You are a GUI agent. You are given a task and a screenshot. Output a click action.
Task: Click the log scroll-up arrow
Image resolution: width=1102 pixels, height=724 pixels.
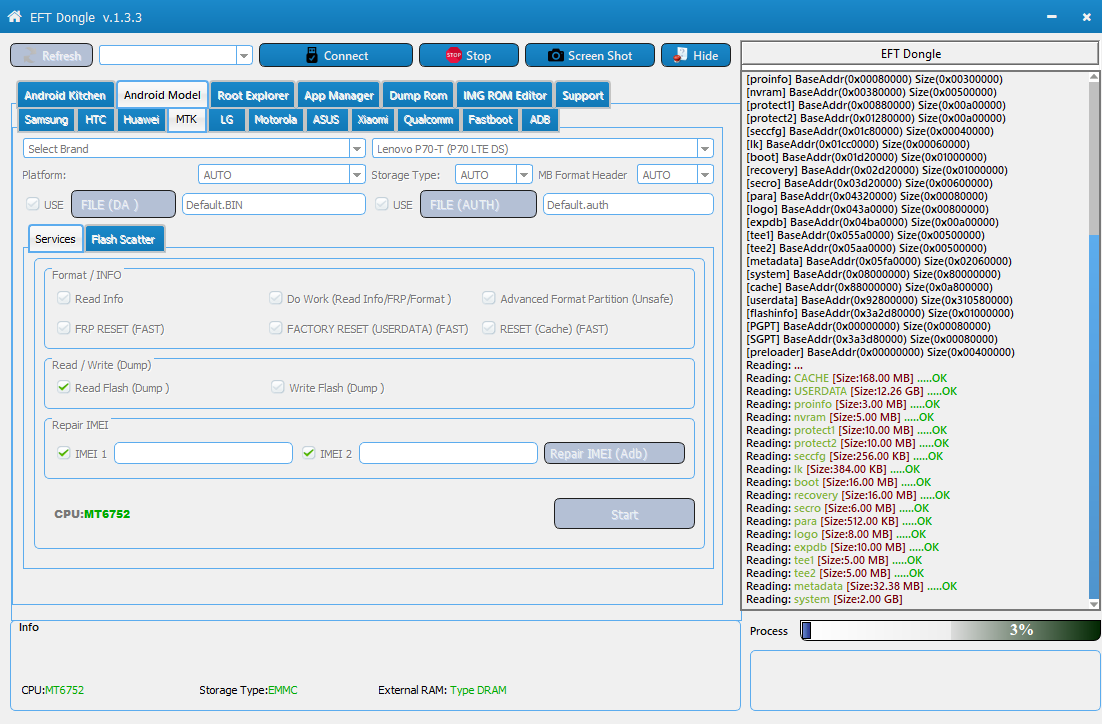pos(1094,77)
